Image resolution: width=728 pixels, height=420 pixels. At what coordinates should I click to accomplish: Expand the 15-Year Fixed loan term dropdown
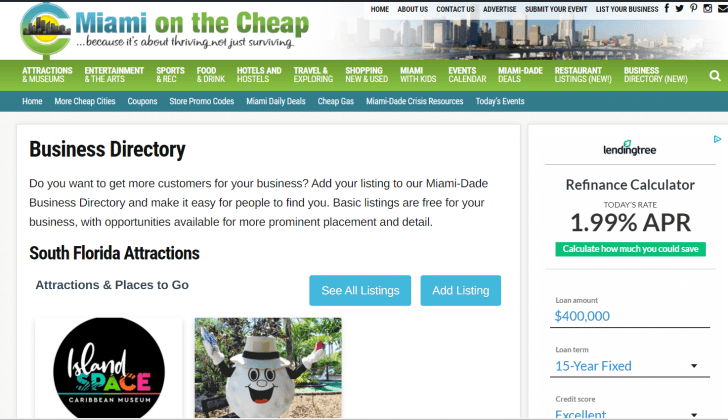[x=630, y=366]
